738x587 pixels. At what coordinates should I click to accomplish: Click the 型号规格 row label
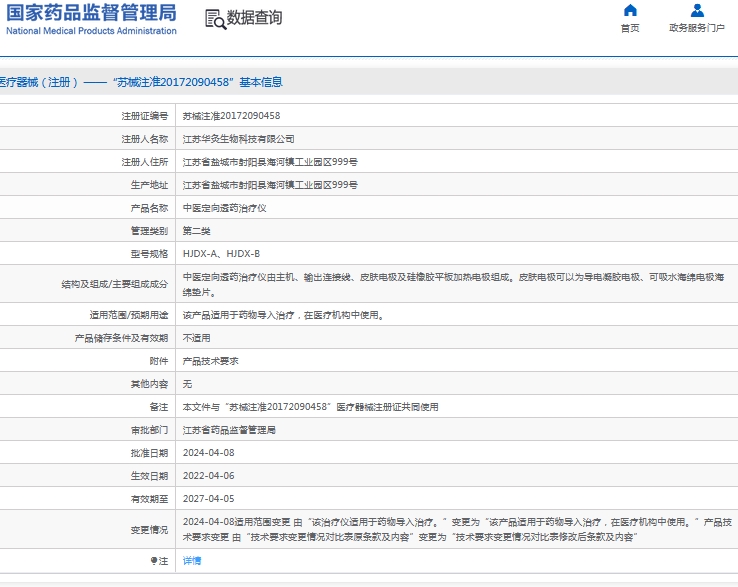point(149,254)
